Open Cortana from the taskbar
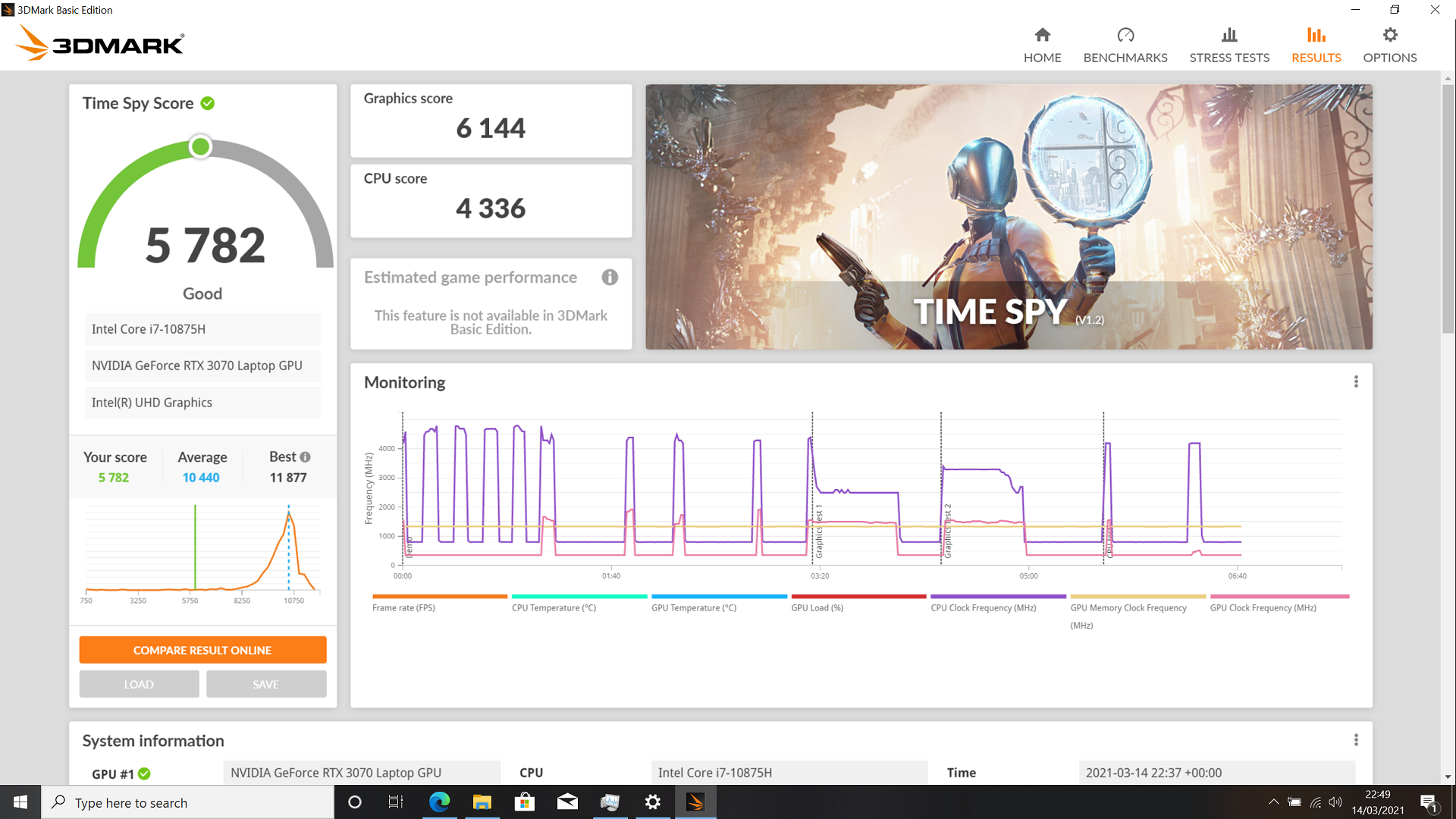Viewport: 1456px width, 819px height. coord(354,802)
